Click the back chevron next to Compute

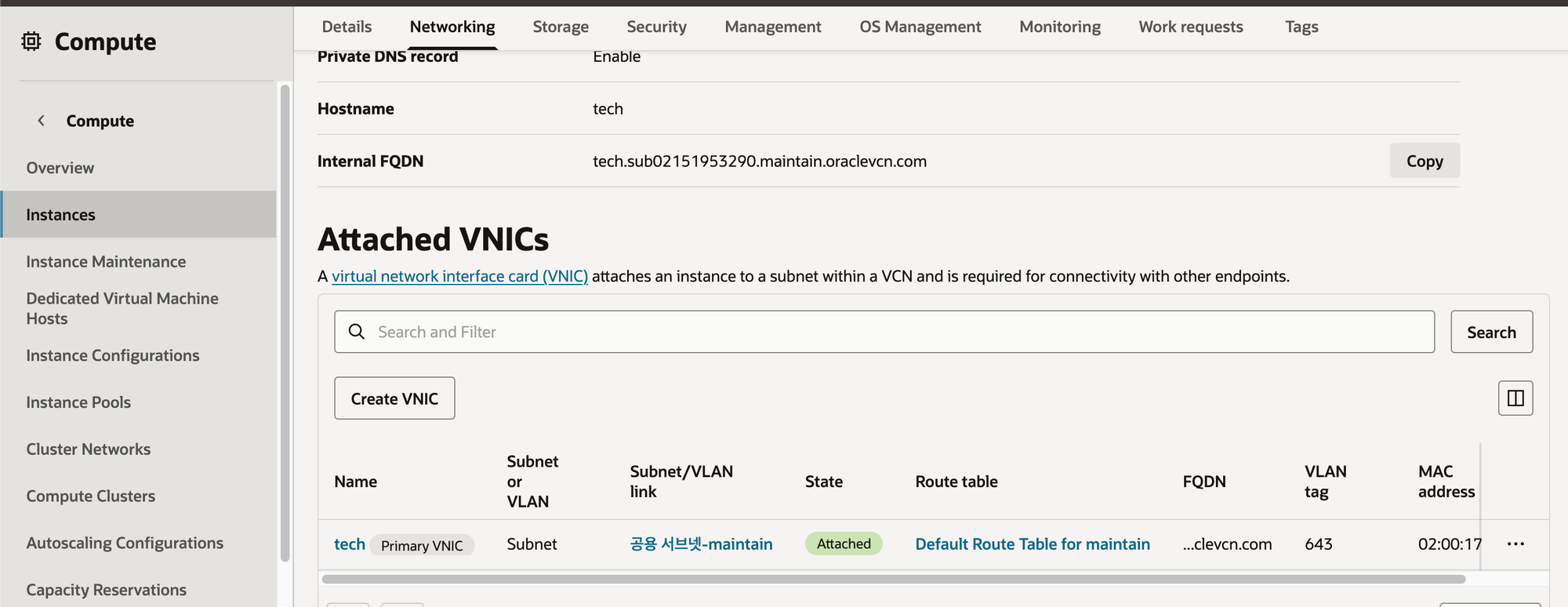[x=41, y=121]
